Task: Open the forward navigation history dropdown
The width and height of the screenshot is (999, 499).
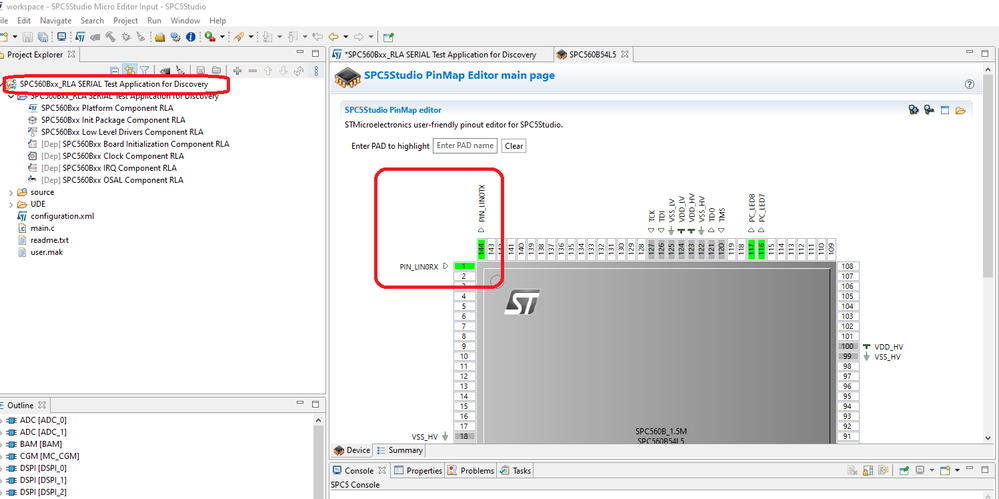Action: tap(370, 37)
